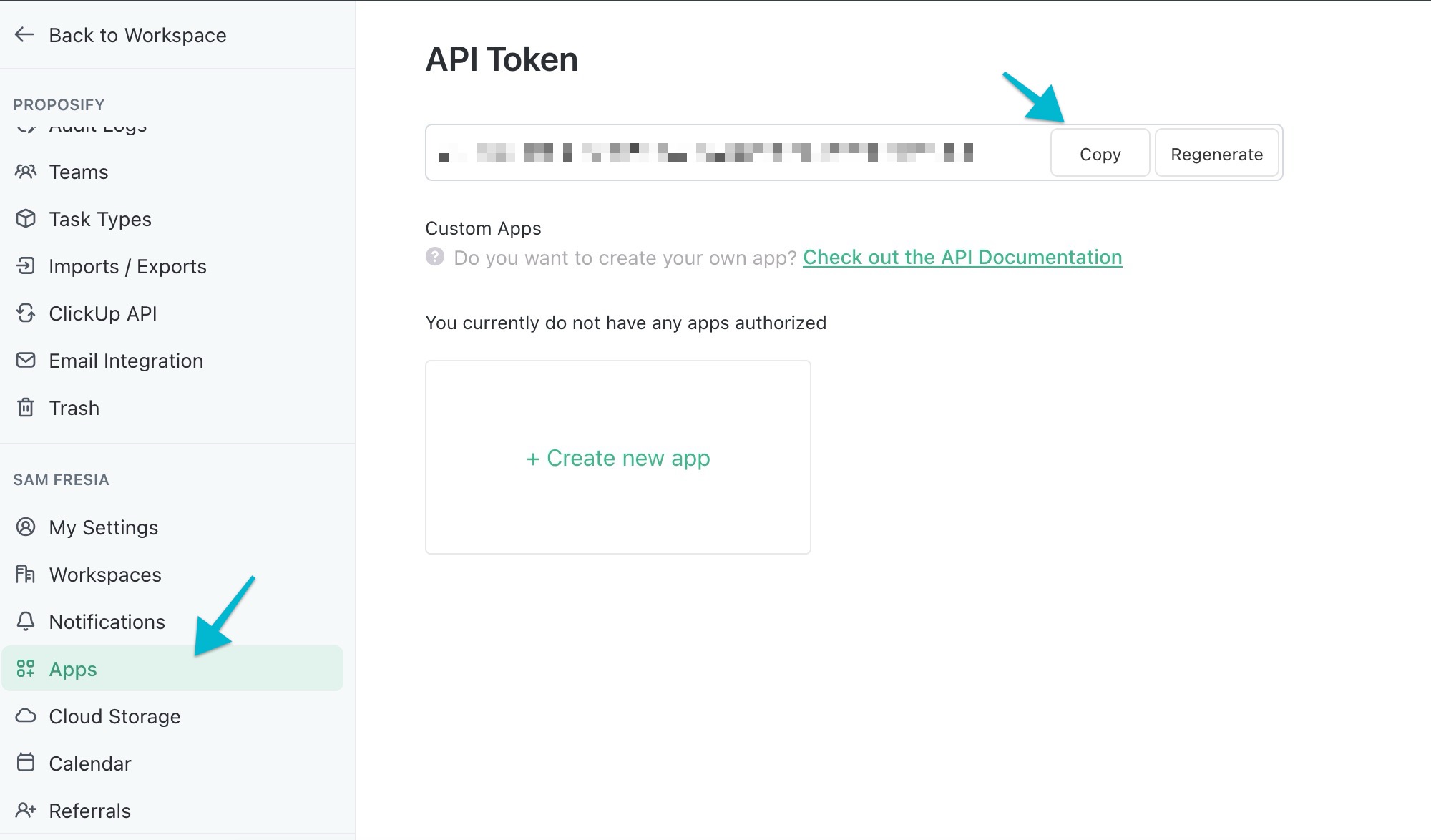
Task: Open Notifications settings
Action: [x=107, y=622]
